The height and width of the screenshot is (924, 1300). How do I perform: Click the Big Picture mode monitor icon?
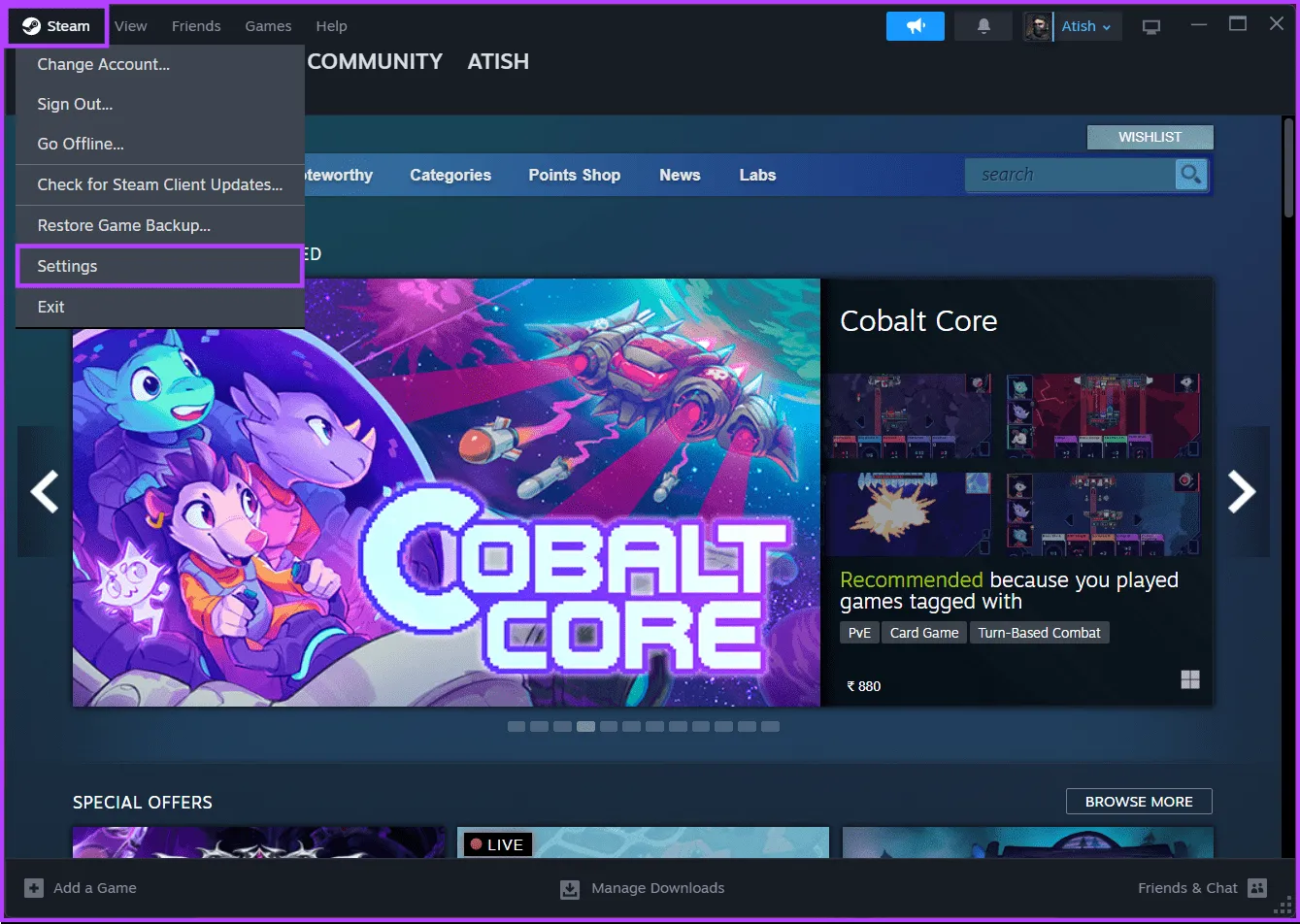tap(1151, 26)
